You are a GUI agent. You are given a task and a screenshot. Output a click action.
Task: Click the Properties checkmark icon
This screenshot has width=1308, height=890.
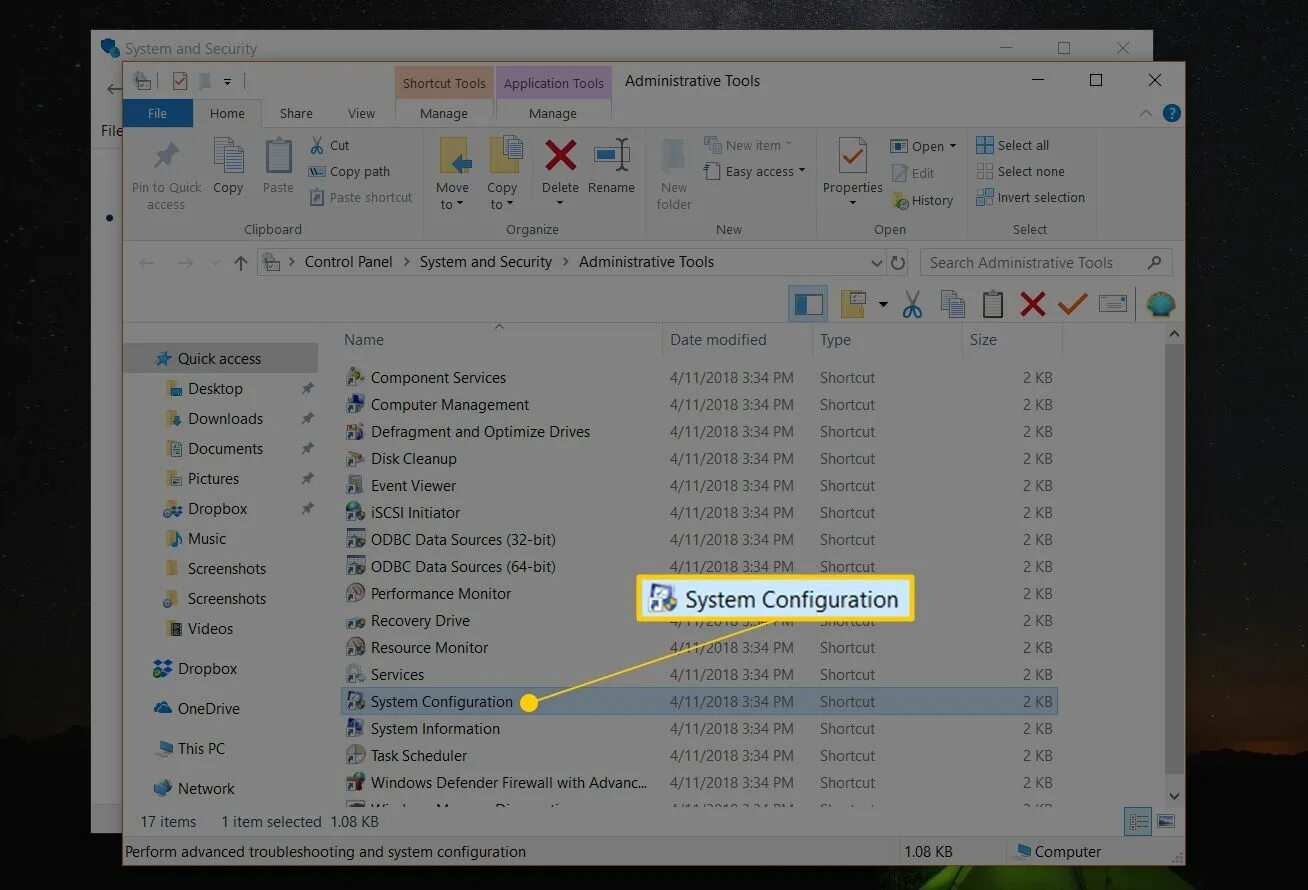click(852, 157)
